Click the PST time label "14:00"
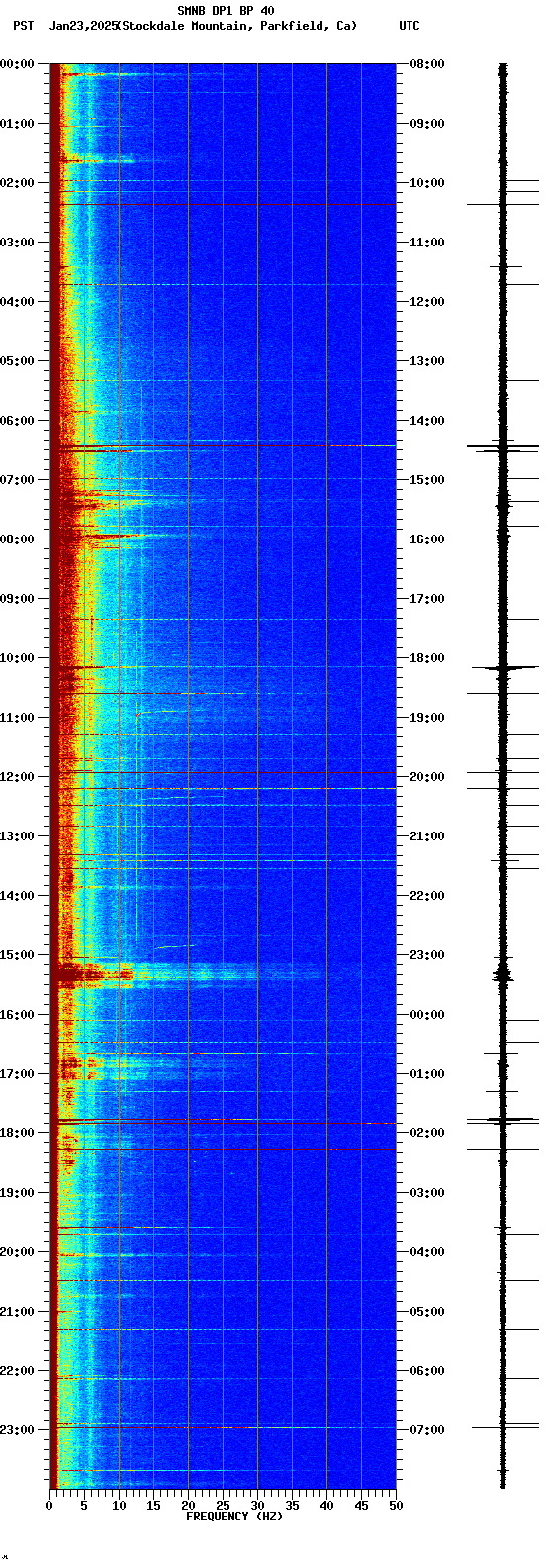The image size is (546, 1568). click(x=18, y=895)
